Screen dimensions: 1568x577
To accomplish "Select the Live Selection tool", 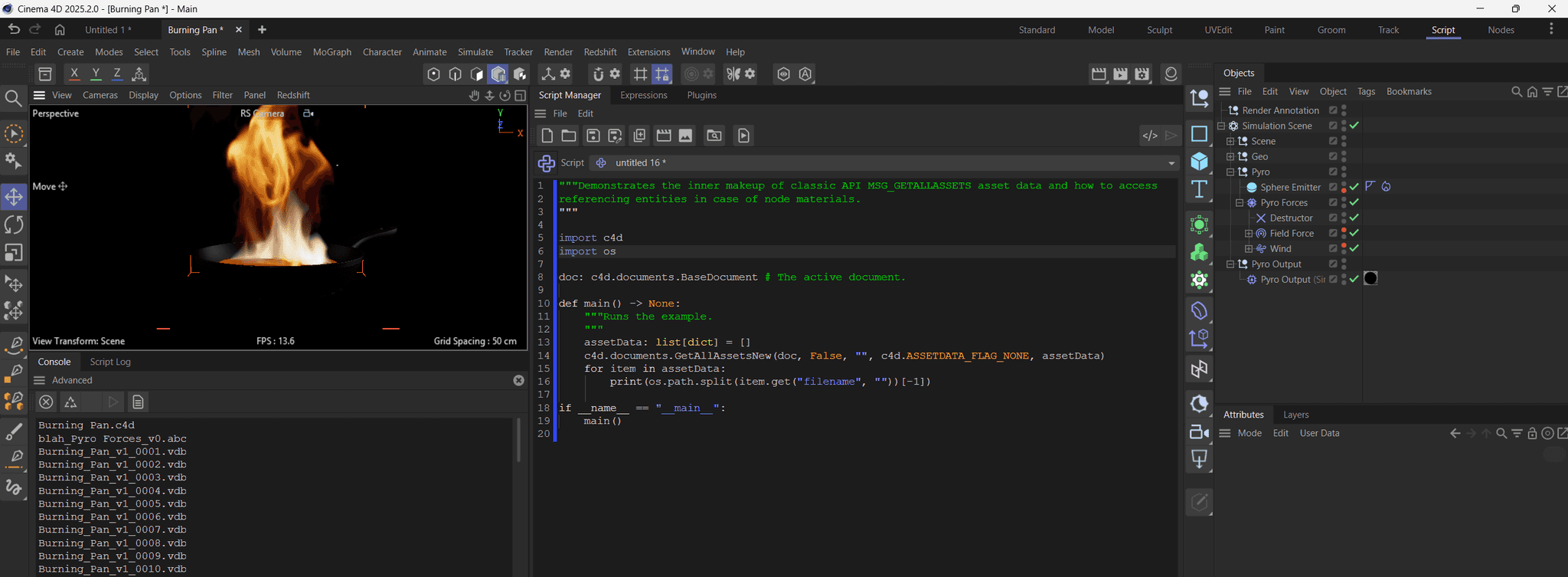I will pyautogui.click(x=14, y=134).
